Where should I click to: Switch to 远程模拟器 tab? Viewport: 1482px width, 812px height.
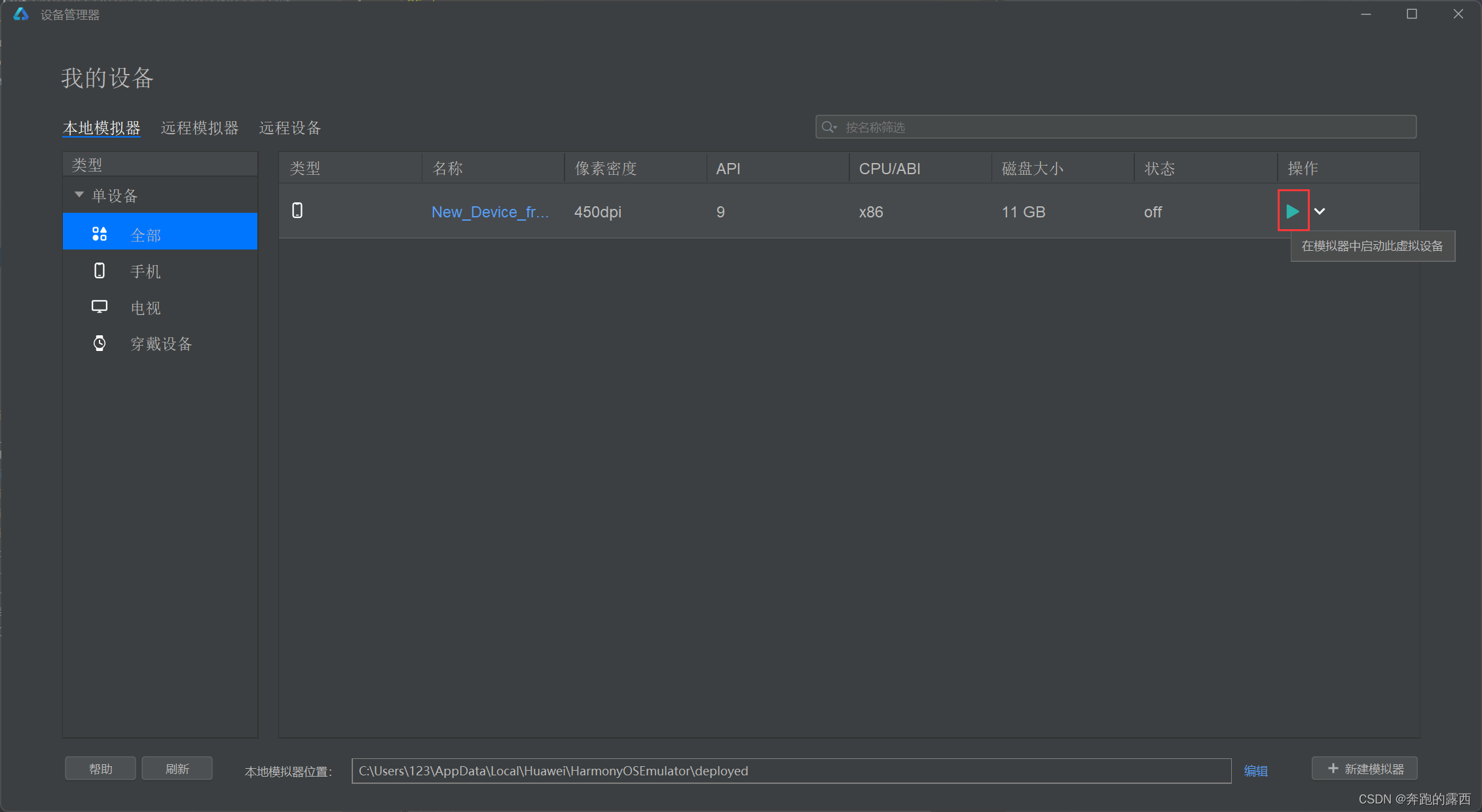(x=200, y=128)
